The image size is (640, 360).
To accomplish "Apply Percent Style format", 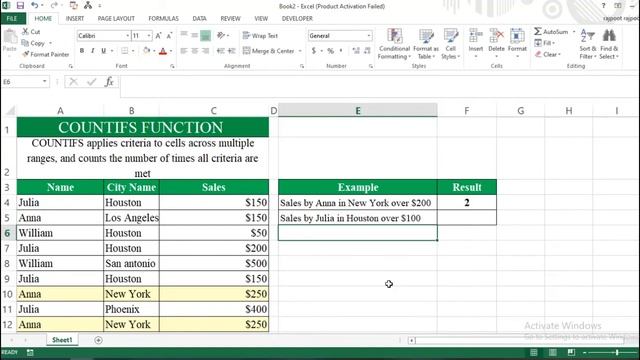I will 330,51.
